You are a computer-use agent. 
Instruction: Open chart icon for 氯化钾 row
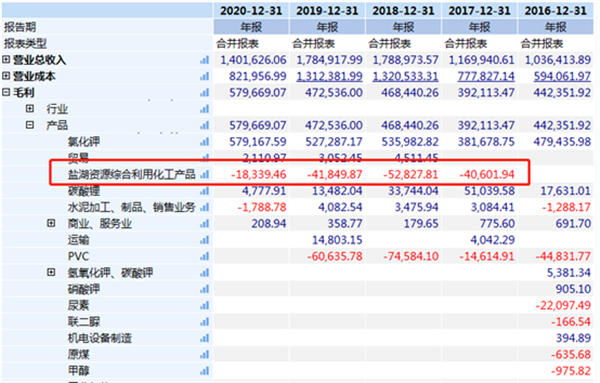pos(205,142)
